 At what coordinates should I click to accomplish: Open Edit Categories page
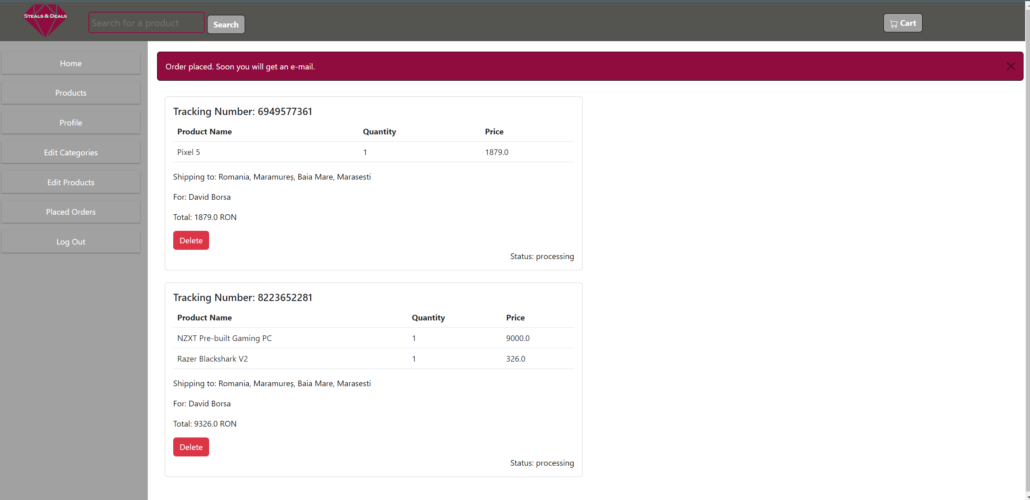71,152
